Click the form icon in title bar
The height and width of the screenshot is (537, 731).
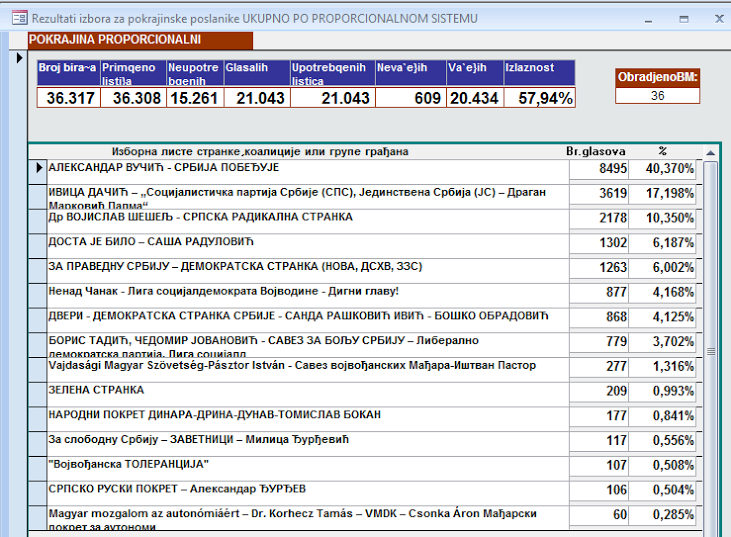(20, 19)
